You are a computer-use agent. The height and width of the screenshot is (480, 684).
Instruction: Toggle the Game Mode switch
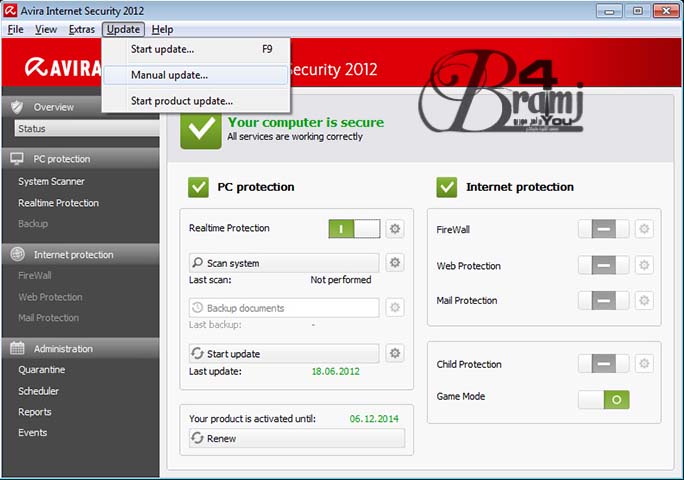pos(604,399)
